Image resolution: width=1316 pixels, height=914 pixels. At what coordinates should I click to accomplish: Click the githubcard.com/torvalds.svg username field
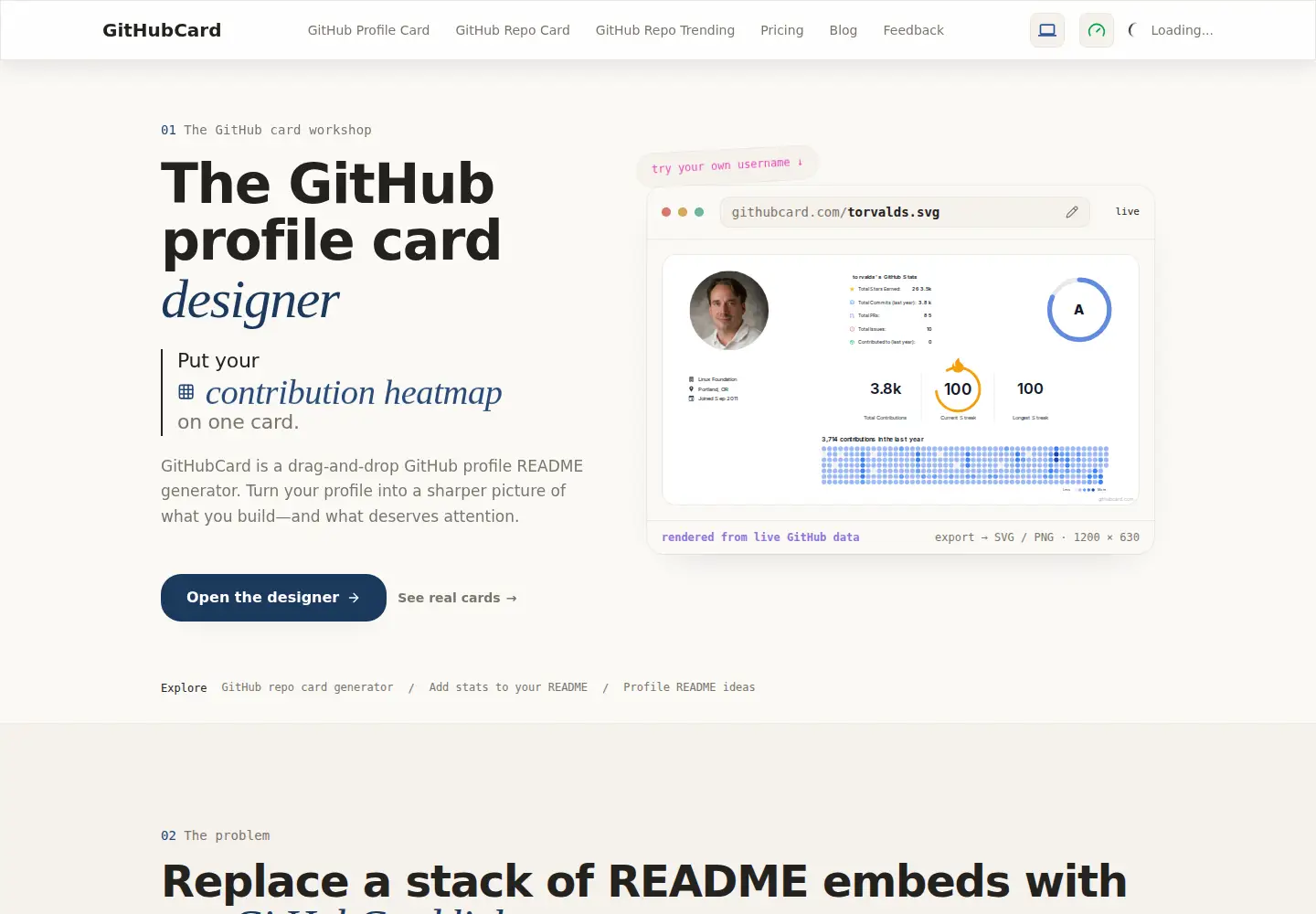tap(905, 212)
